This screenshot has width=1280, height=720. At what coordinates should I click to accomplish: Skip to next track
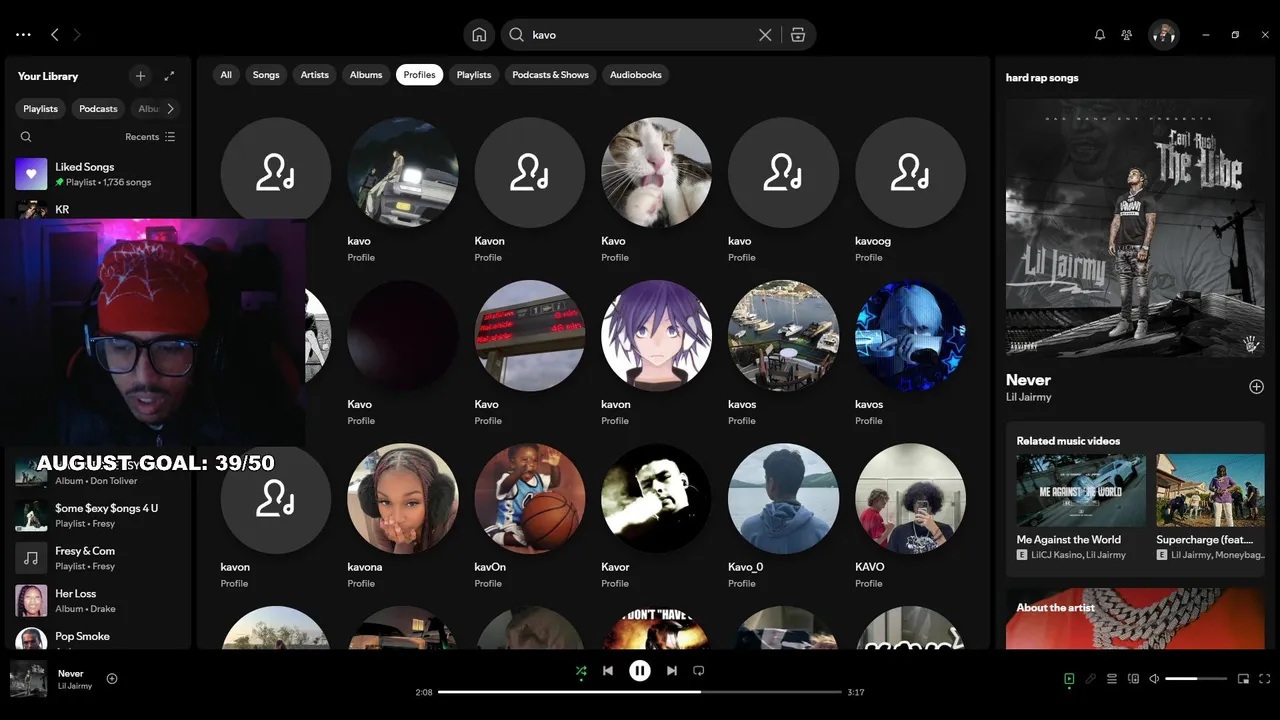[672, 671]
